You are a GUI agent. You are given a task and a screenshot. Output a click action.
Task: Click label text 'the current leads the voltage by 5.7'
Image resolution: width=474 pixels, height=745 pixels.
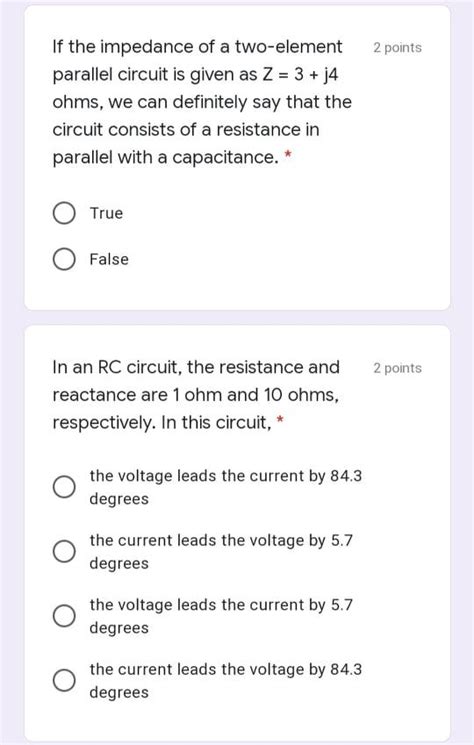(x=221, y=540)
